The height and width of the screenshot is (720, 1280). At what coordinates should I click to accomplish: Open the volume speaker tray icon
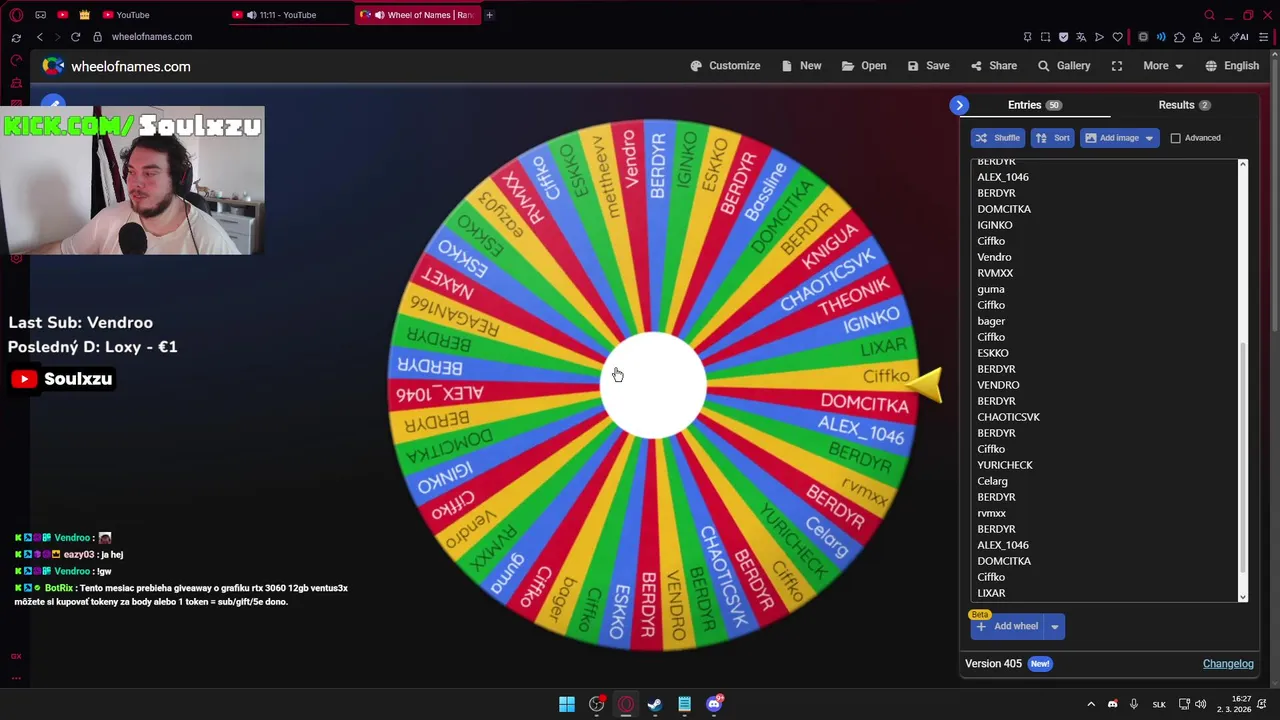click(1200, 704)
